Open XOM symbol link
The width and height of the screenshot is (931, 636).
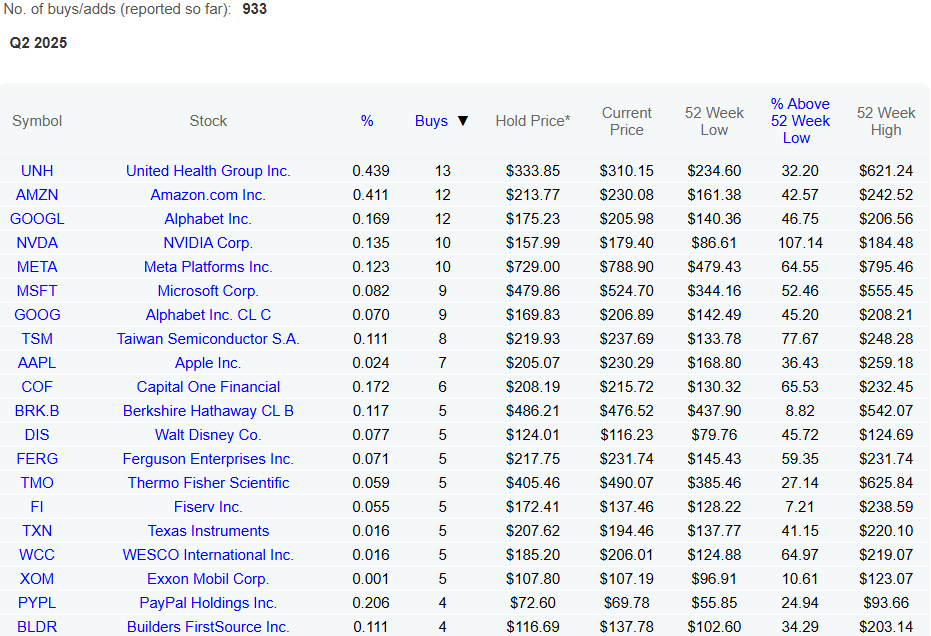point(37,579)
